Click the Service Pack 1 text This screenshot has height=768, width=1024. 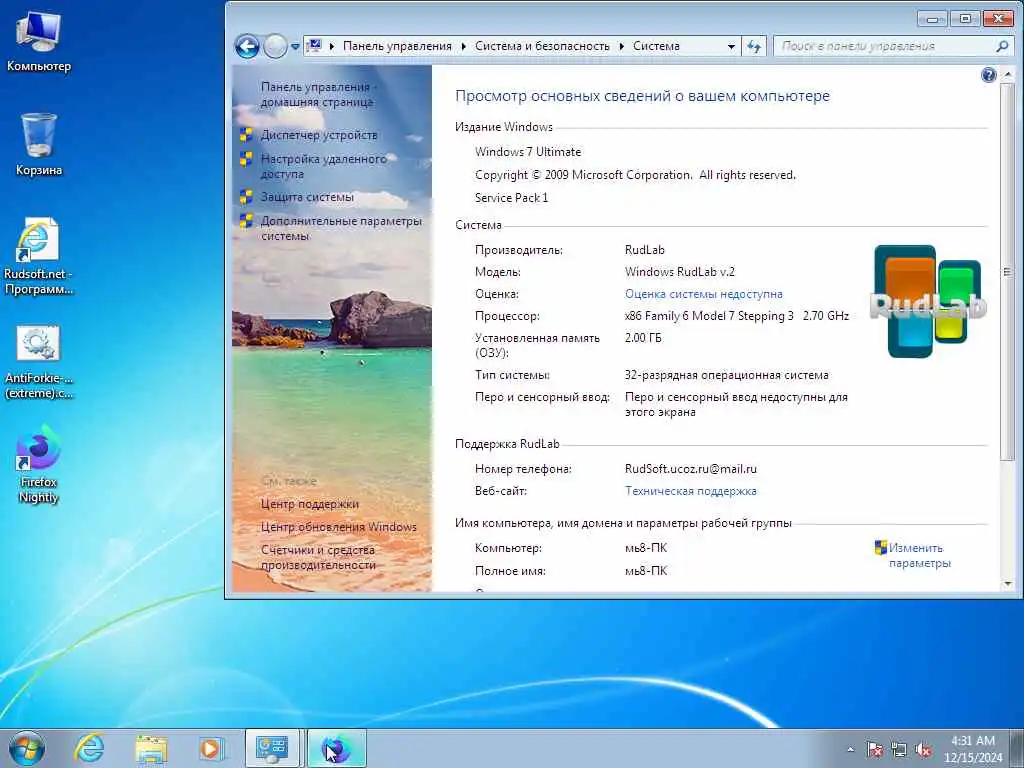coord(511,198)
